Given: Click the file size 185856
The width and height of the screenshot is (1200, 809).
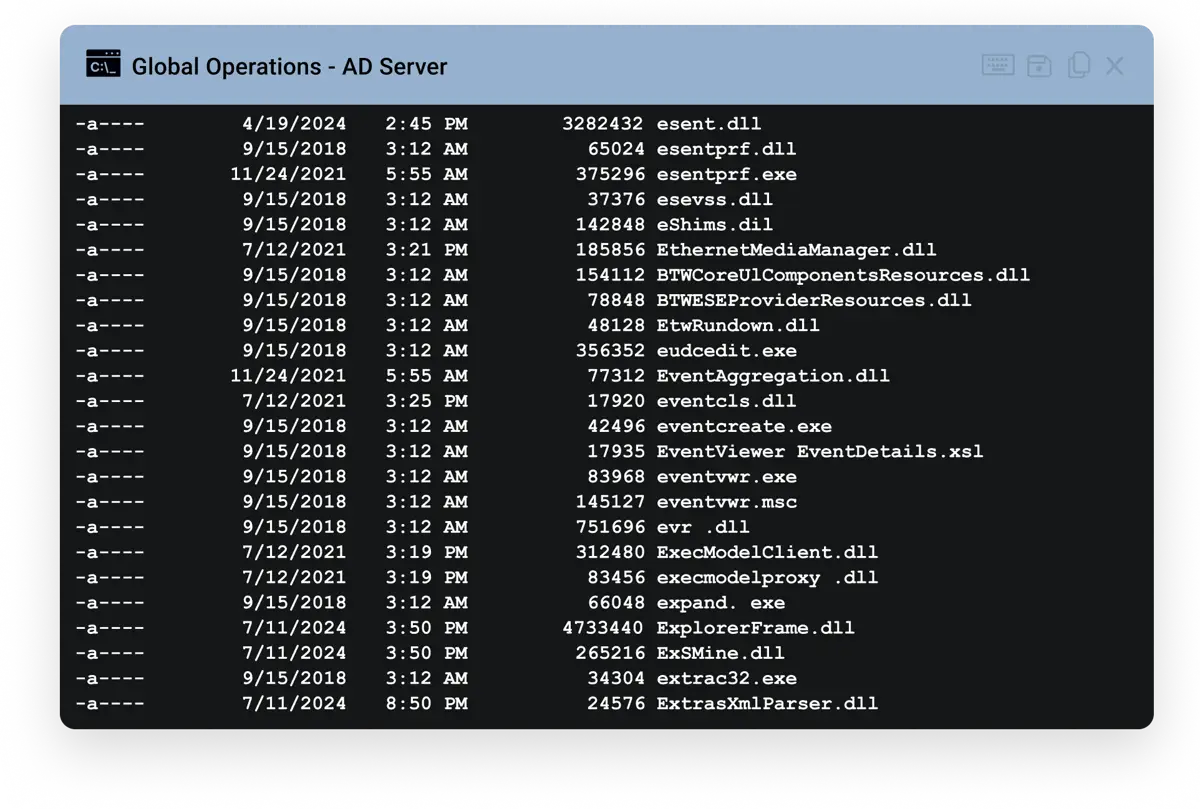Looking at the screenshot, I should (x=609, y=250).
